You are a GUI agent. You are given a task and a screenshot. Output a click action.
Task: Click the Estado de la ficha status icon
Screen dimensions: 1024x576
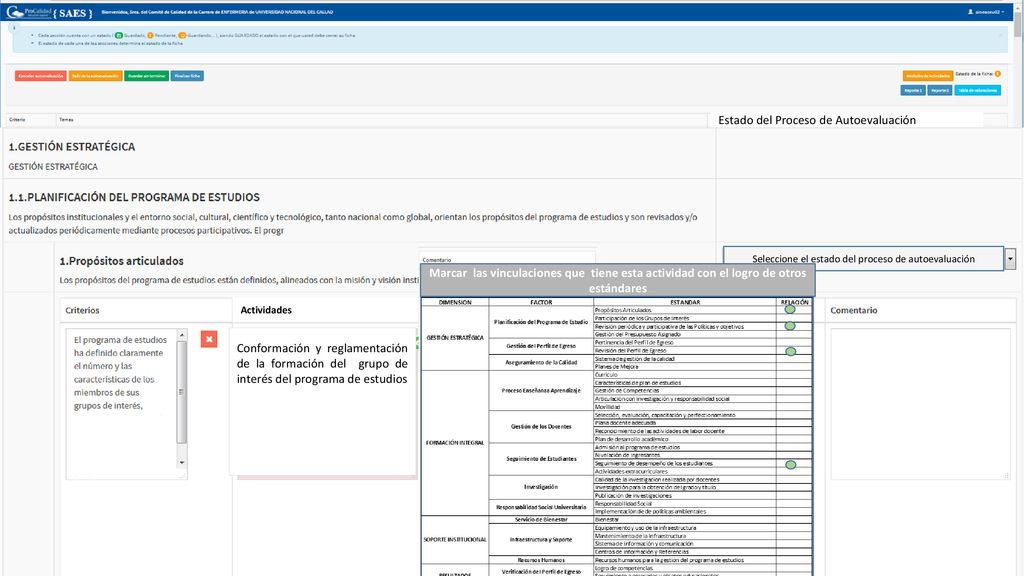pos(997,74)
